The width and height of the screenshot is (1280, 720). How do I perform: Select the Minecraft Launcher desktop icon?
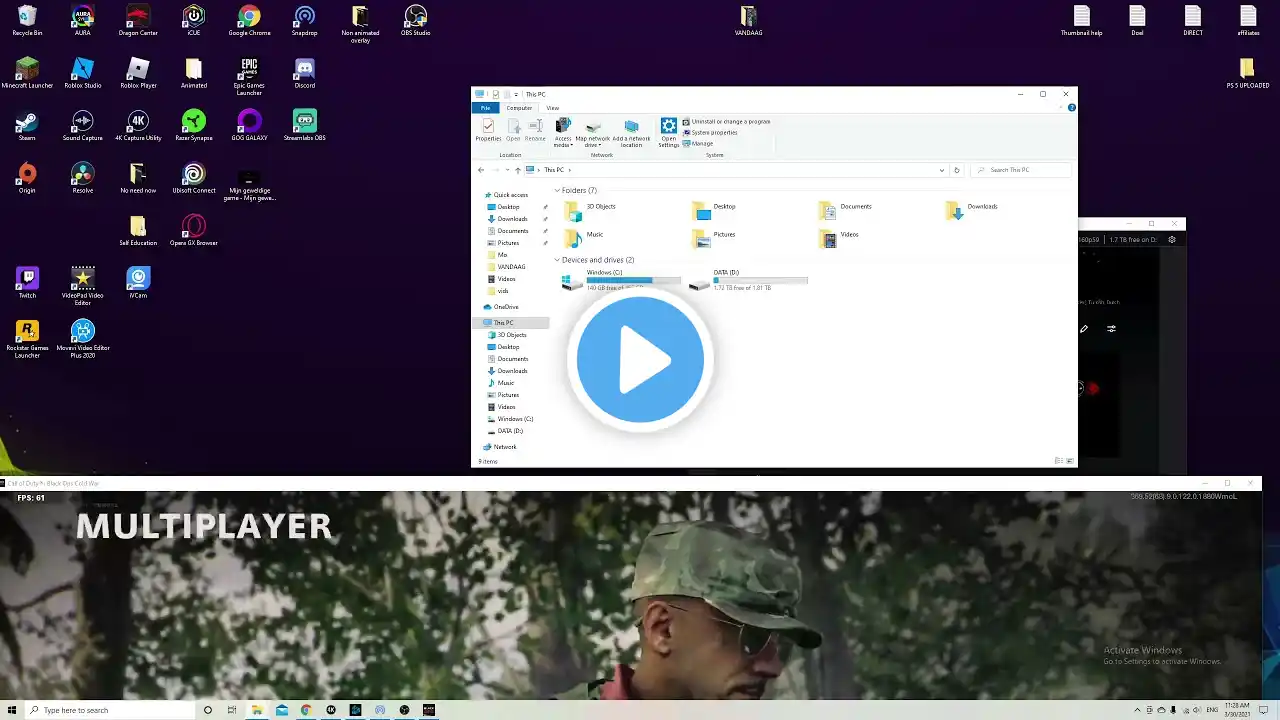point(27,73)
